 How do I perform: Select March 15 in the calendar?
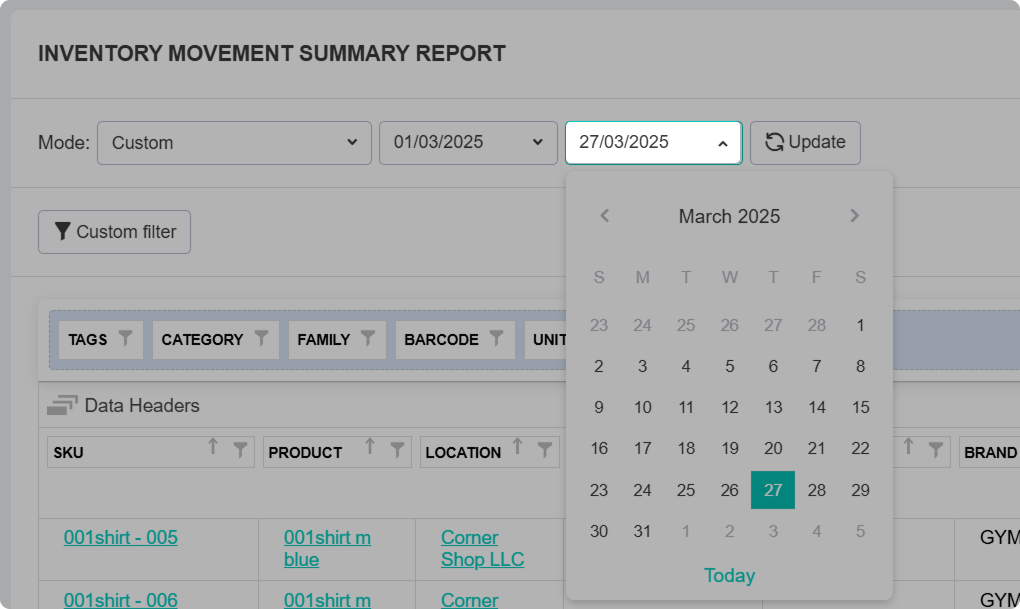(x=860, y=407)
